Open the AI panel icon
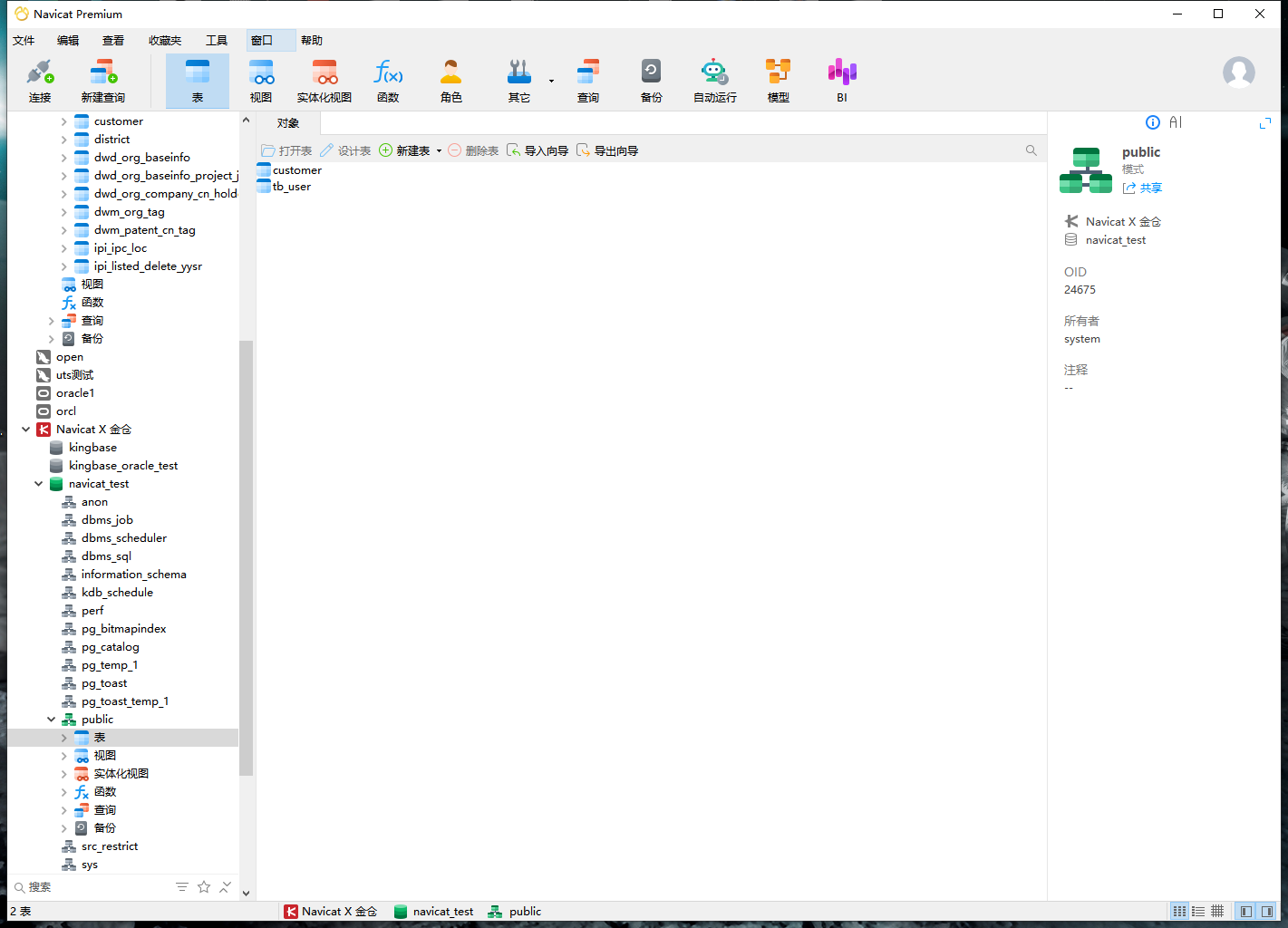Image resolution: width=1288 pixels, height=928 pixels. 1176,122
